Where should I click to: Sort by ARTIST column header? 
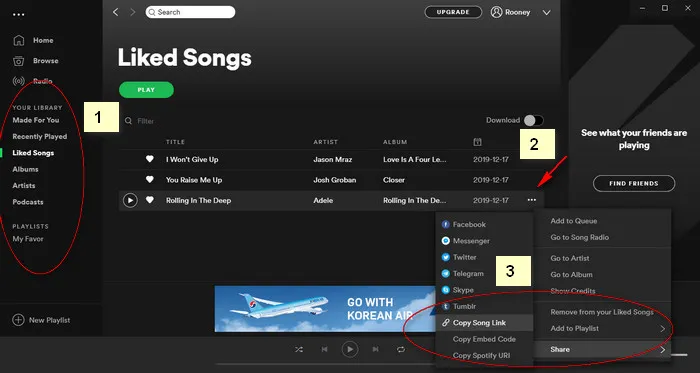[x=325, y=142]
